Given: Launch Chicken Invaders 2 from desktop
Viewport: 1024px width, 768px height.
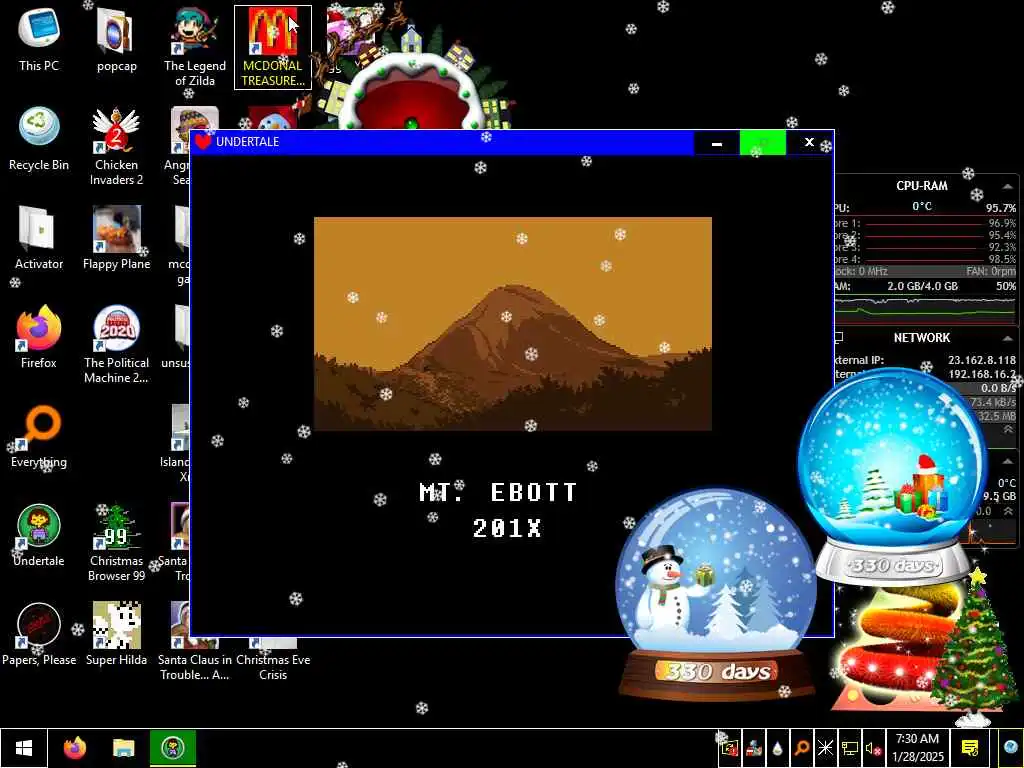Looking at the screenshot, I should tap(116, 146).
